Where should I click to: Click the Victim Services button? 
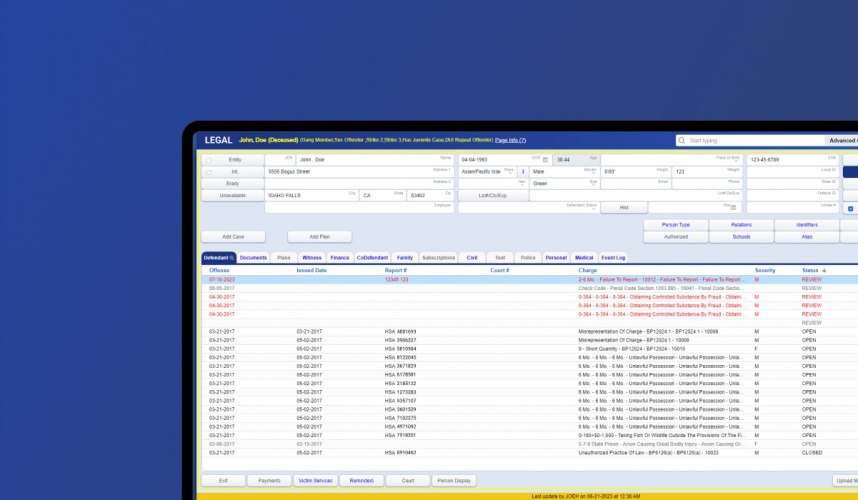316,480
